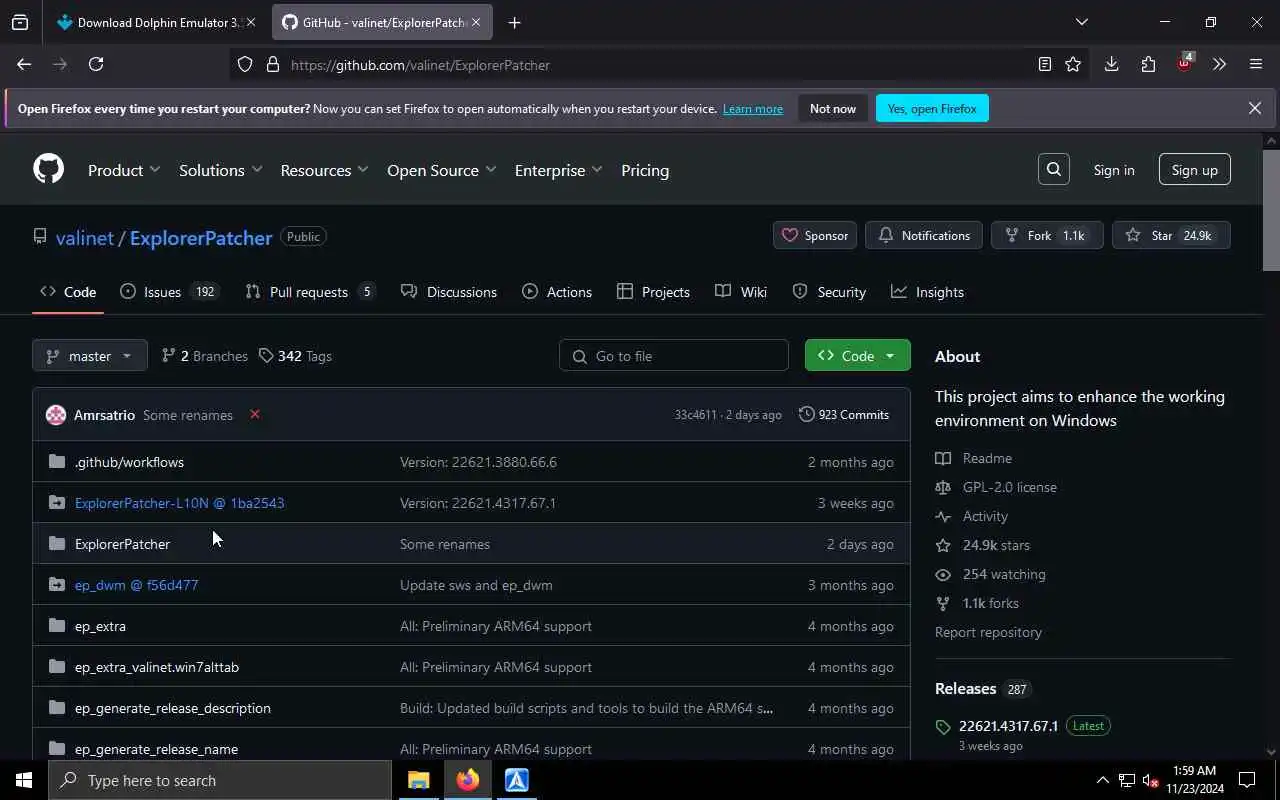Screen dimensions: 1280x800
Task: Go back with the browser back arrow
Action: click(24, 64)
